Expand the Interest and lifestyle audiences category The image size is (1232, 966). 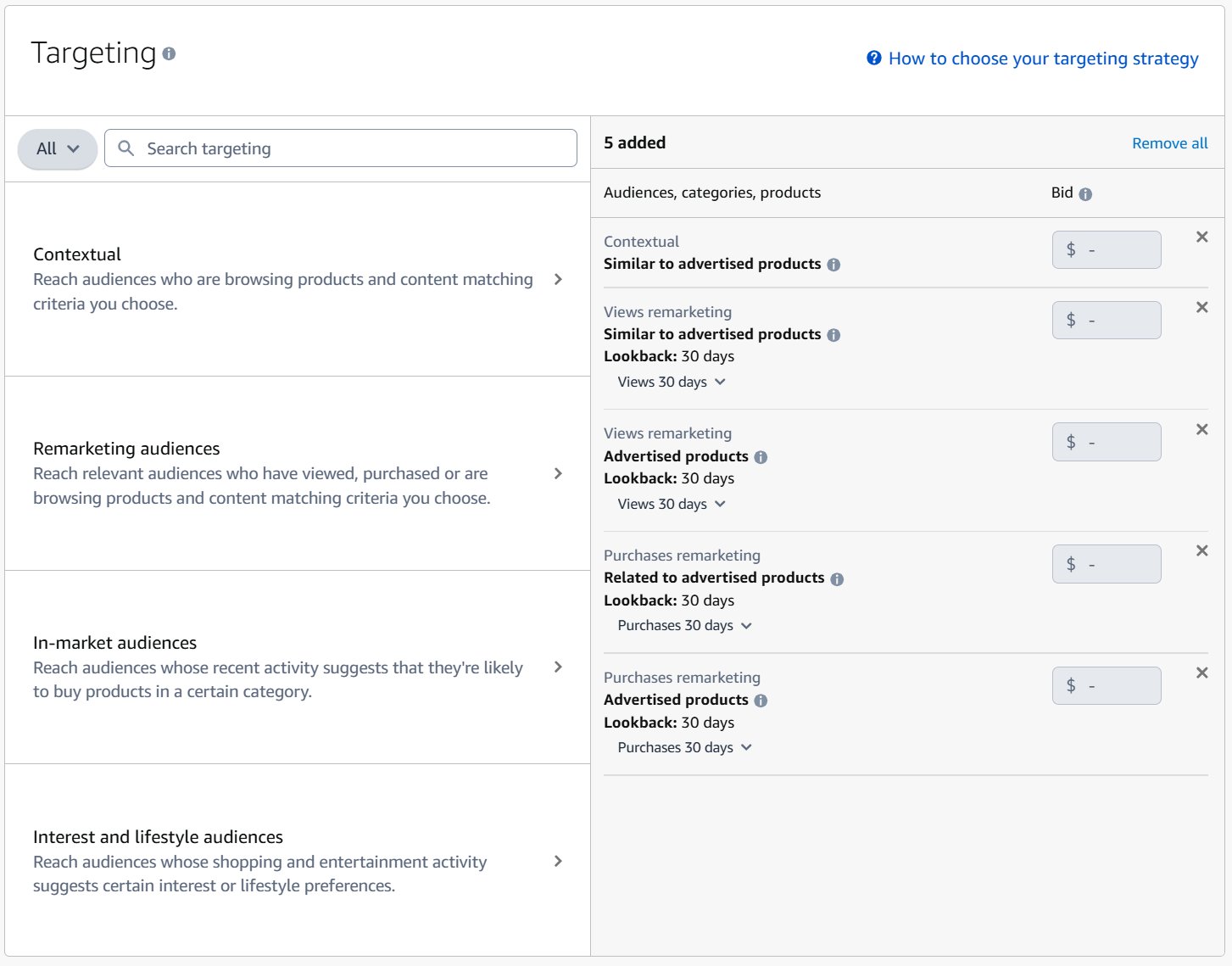click(x=558, y=861)
